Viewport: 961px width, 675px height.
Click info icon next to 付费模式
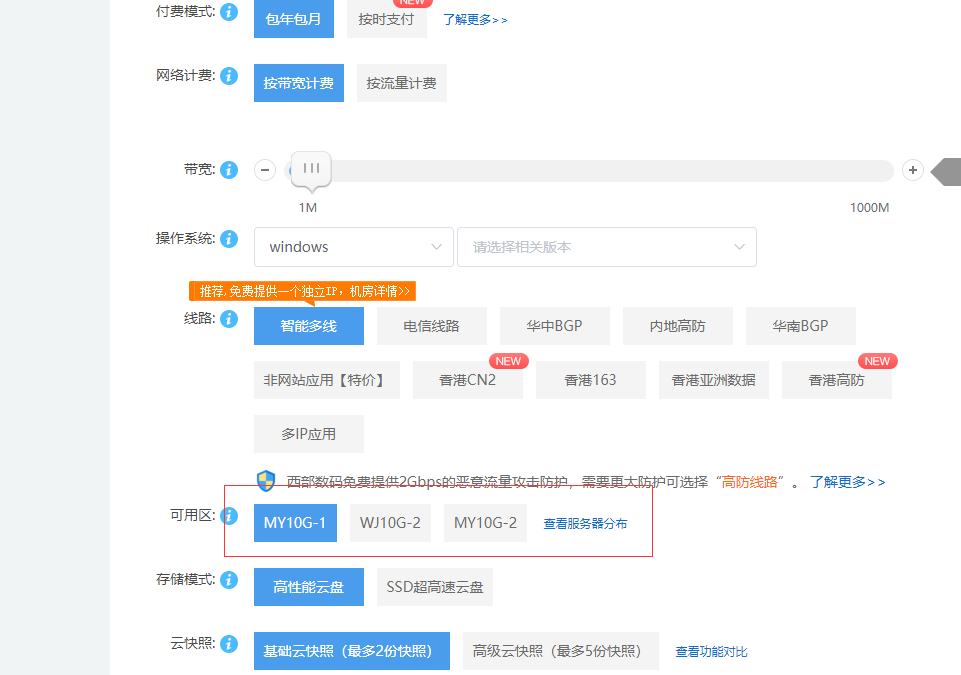tap(229, 12)
